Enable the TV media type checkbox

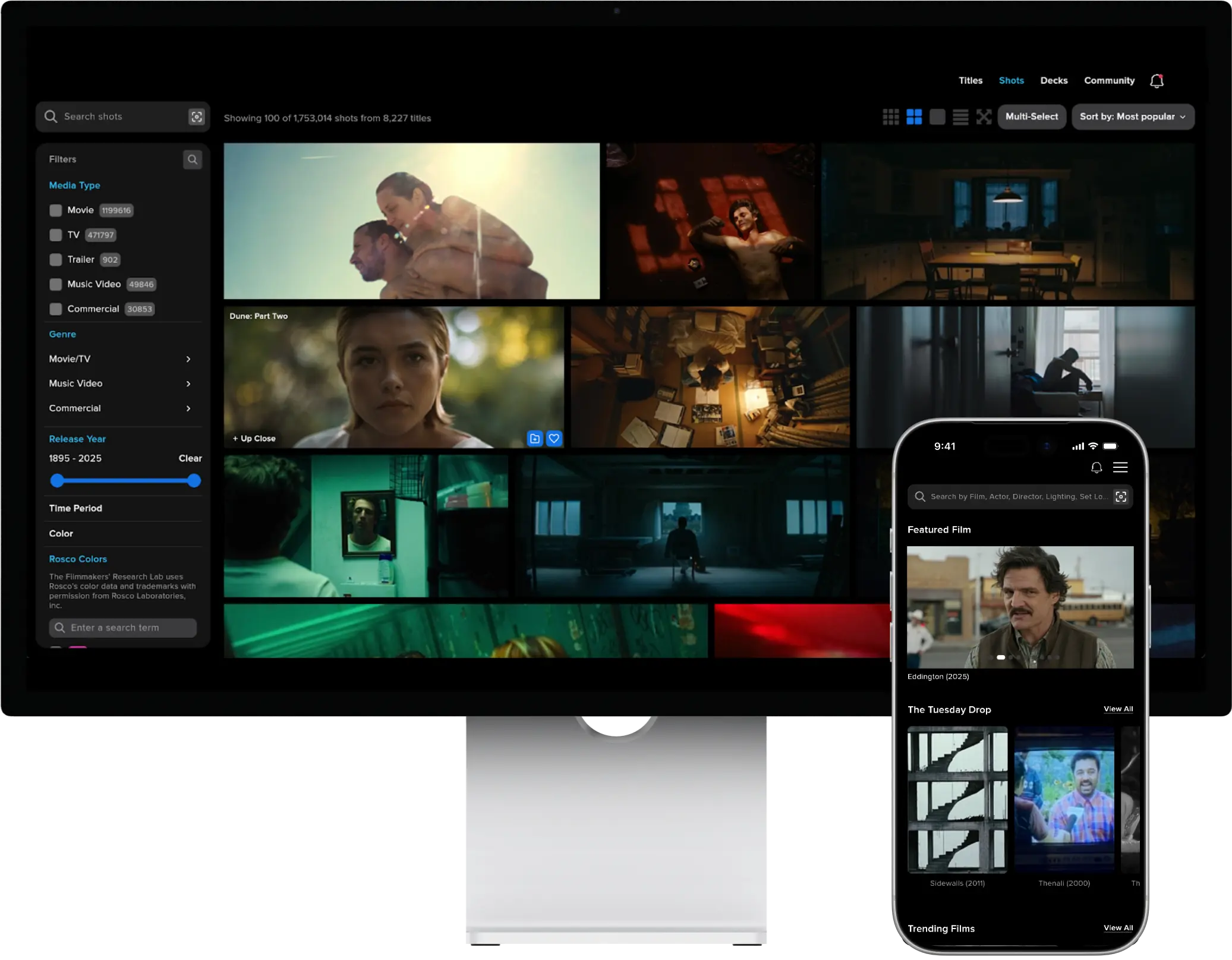coord(56,235)
